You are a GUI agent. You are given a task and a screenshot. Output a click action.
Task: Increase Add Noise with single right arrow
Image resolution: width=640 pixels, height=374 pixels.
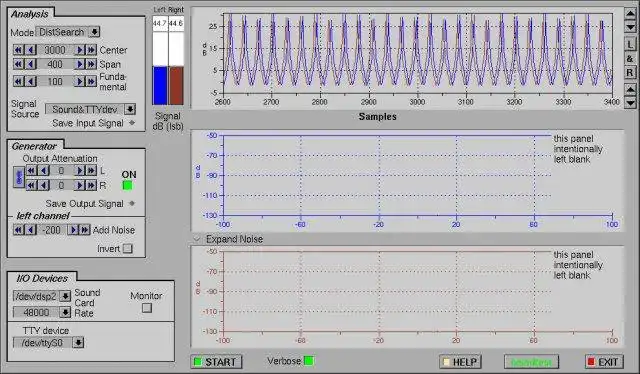73,230
